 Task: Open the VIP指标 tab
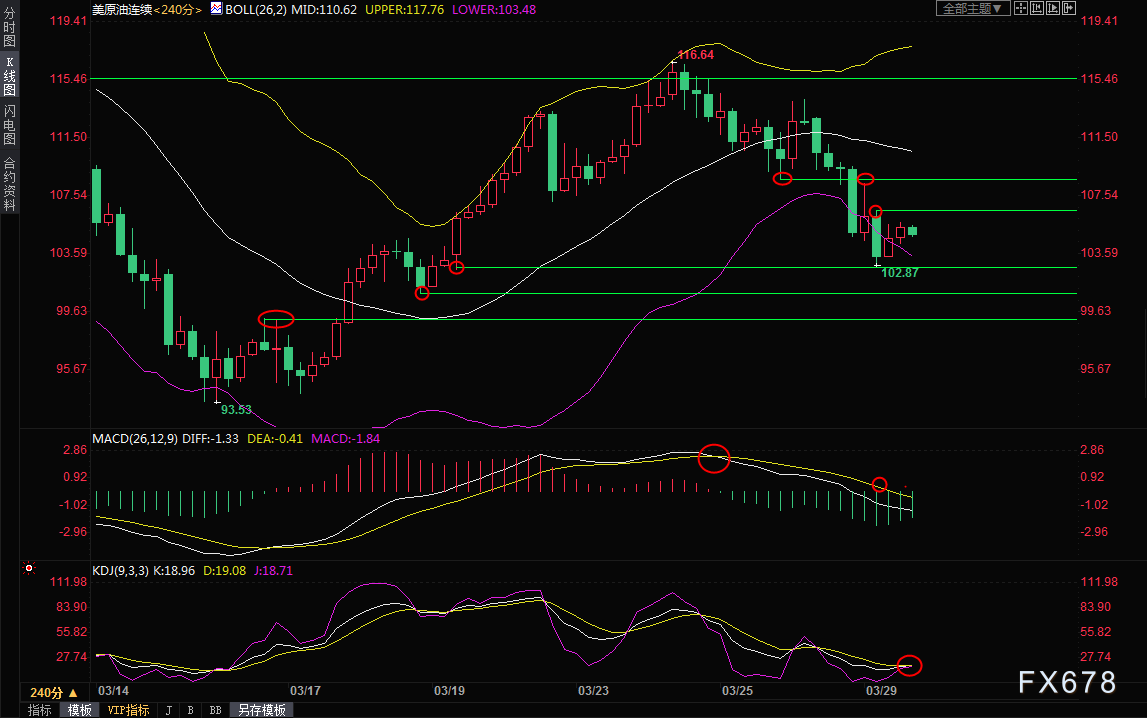(x=128, y=710)
